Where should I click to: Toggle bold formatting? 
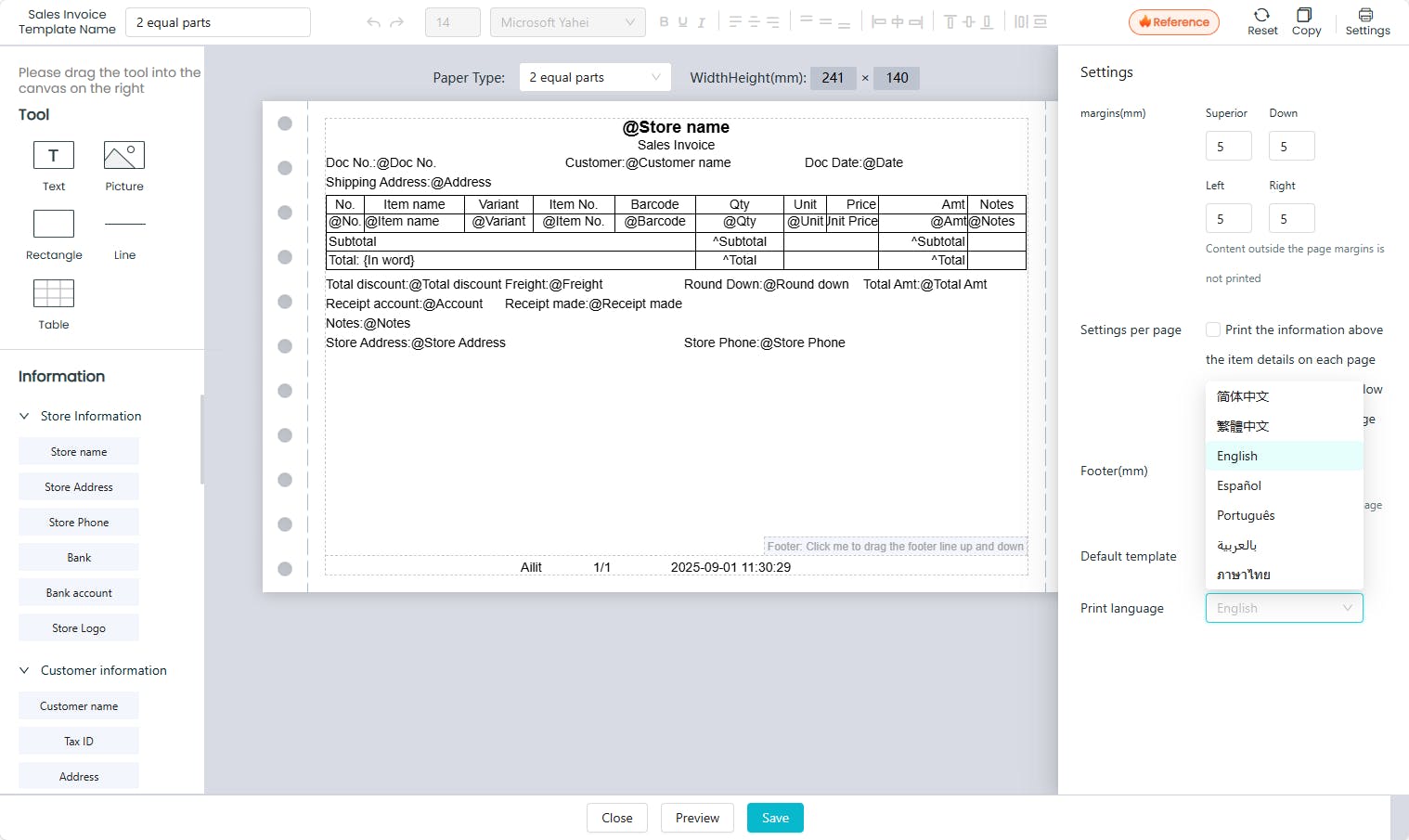point(664,22)
